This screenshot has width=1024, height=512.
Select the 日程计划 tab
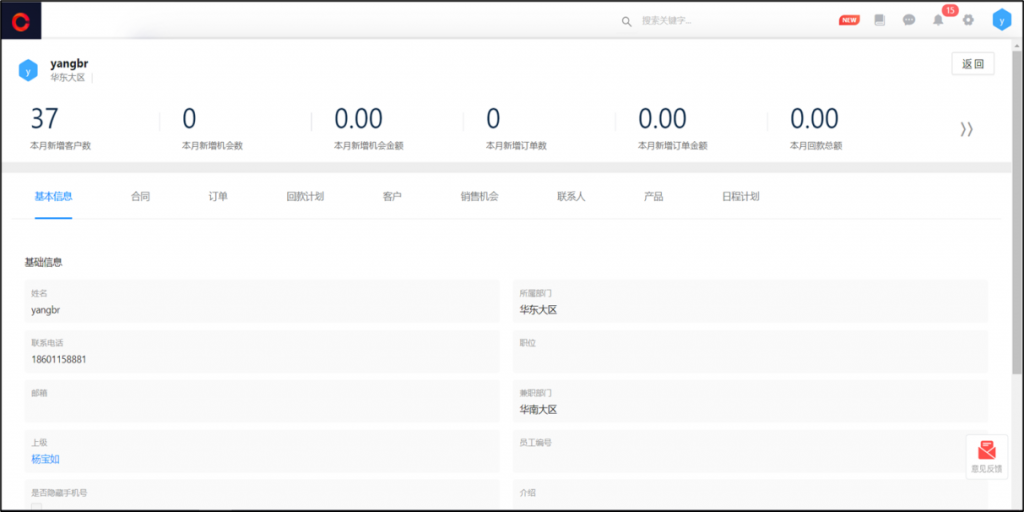click(x=740, y=197)
